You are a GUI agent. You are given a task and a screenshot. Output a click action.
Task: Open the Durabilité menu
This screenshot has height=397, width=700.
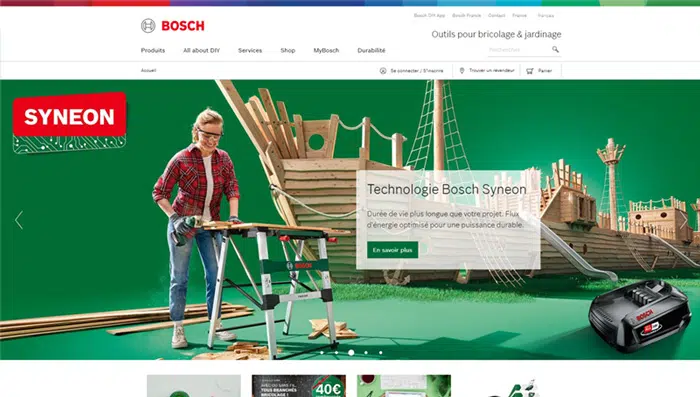click(x=371, y=50)
